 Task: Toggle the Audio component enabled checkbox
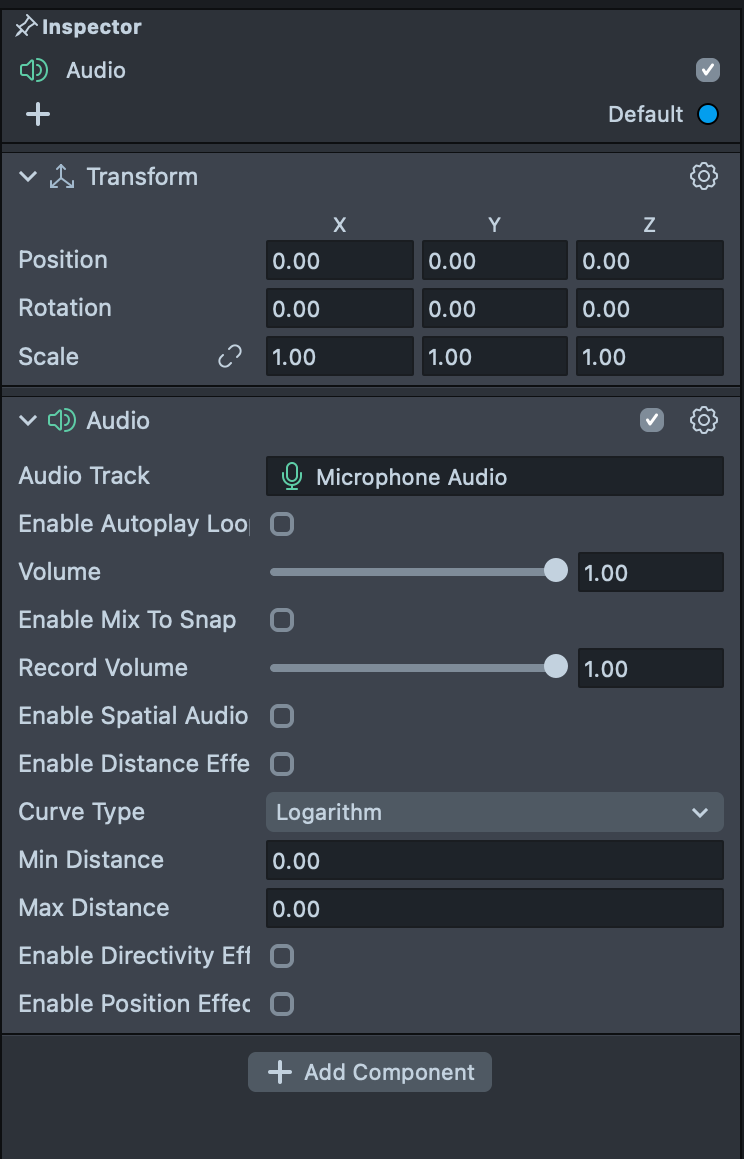tap(652, 421)
